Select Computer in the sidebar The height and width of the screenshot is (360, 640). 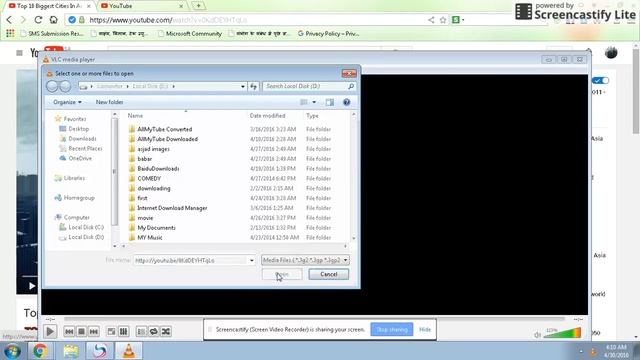72,217
